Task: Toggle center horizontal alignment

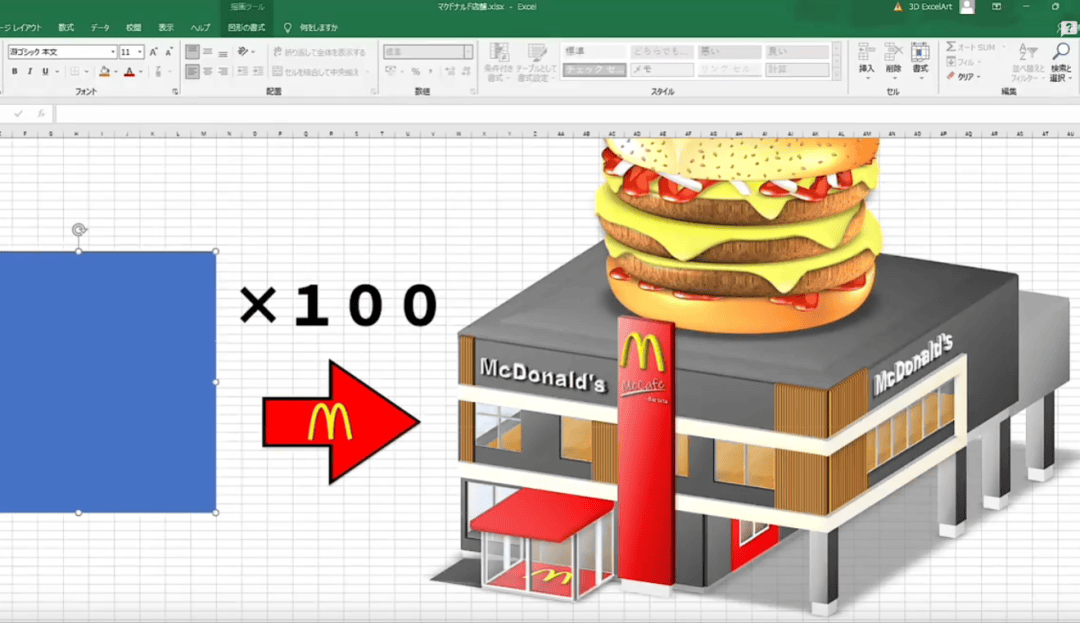Action: [207, 72]
